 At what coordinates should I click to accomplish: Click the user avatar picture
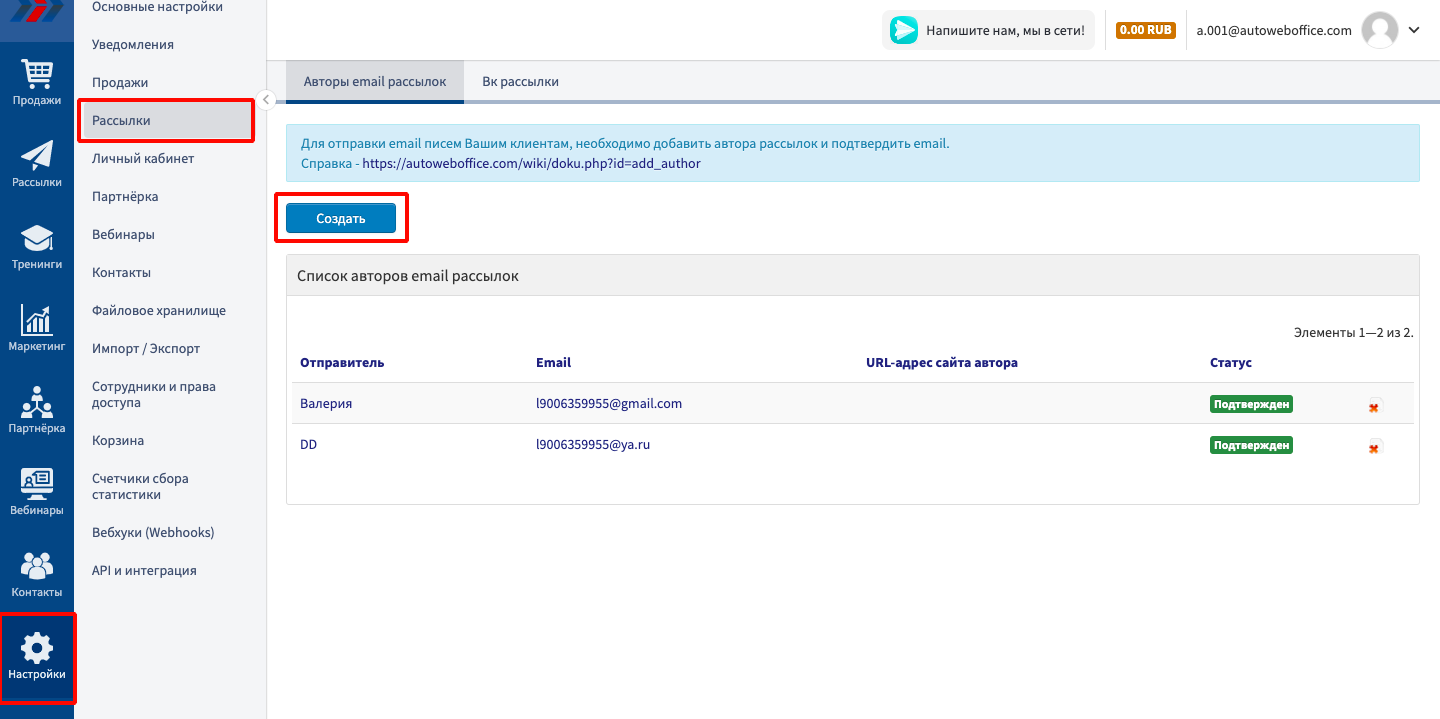[1381, 30]
